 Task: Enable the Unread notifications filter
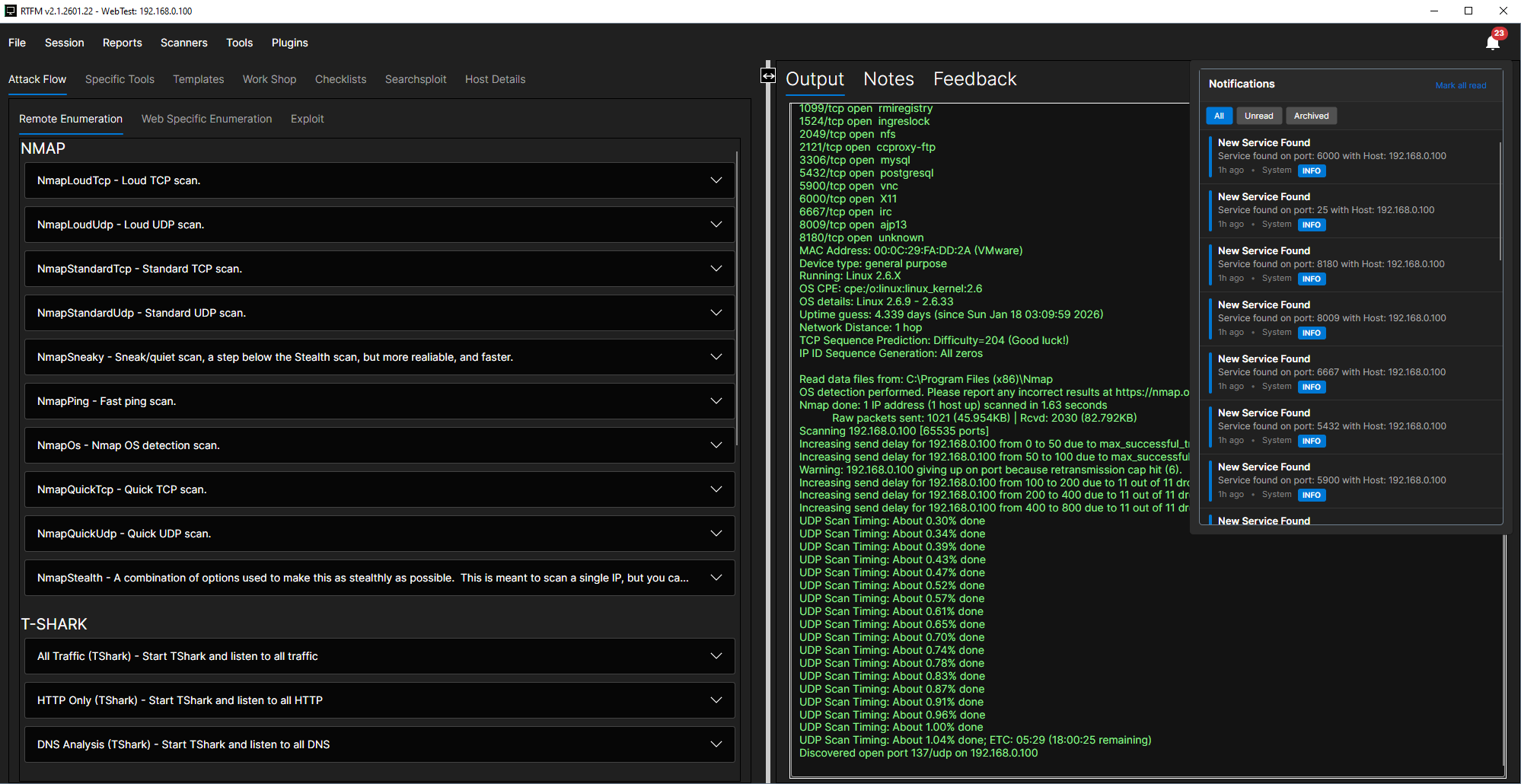[1258, 116]
